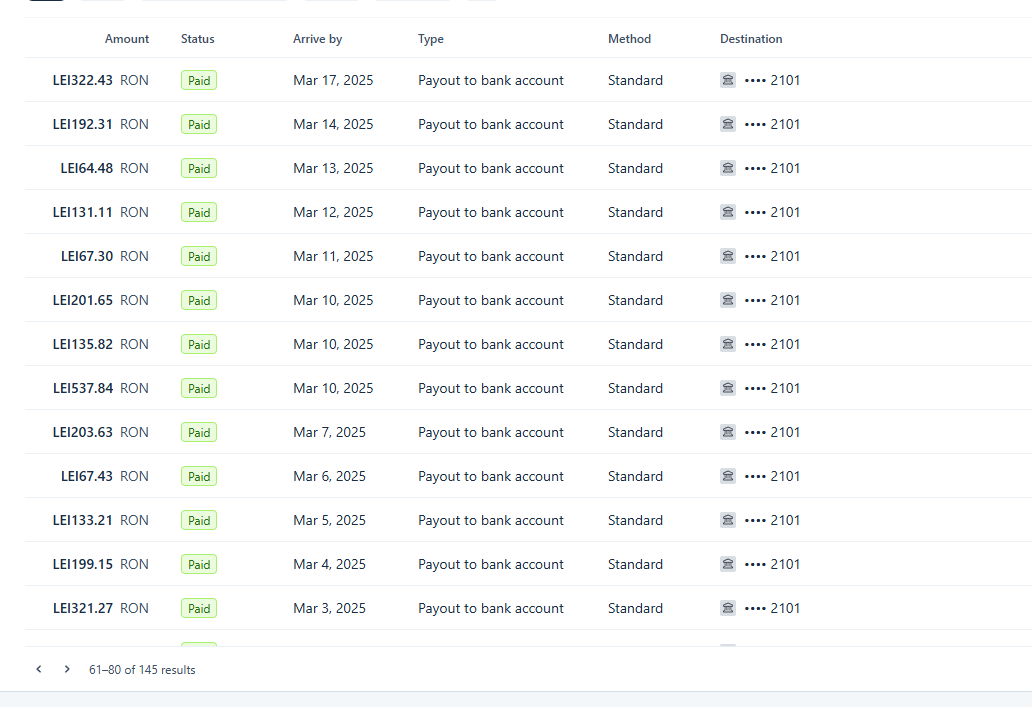This screenshot has width=1032, height=707.
Task: Click the Mar 17, 2025 arrival date
Action: (333, 80)
